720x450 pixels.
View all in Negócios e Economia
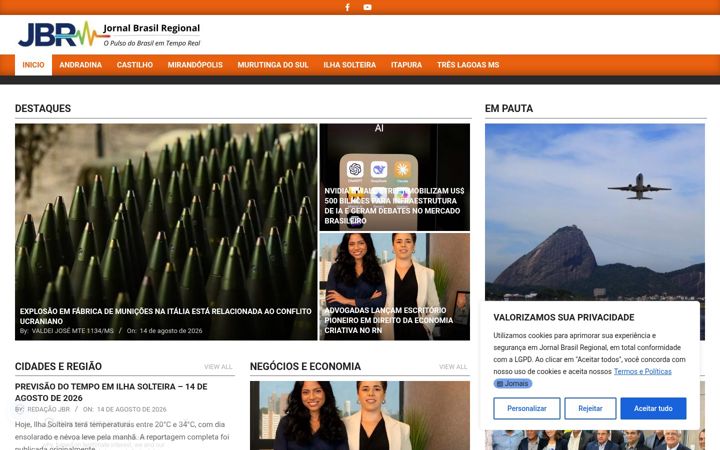click(x=453, y=366)
